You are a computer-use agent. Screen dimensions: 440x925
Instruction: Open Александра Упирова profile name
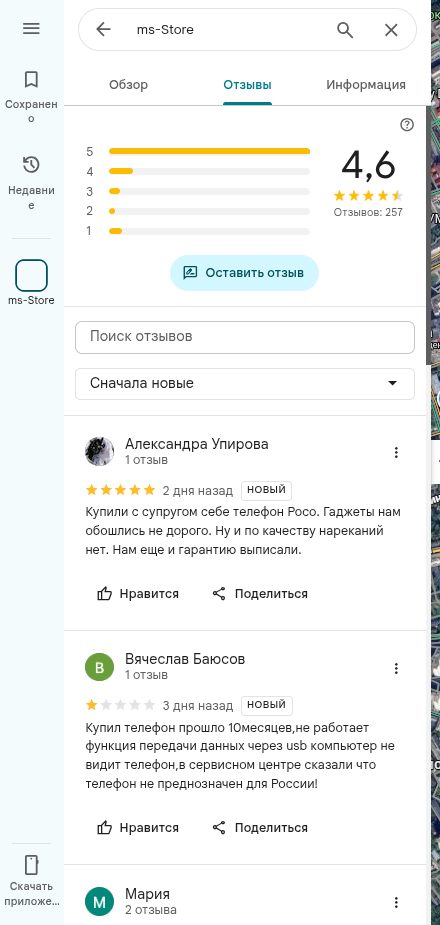(x=196, y=444)
